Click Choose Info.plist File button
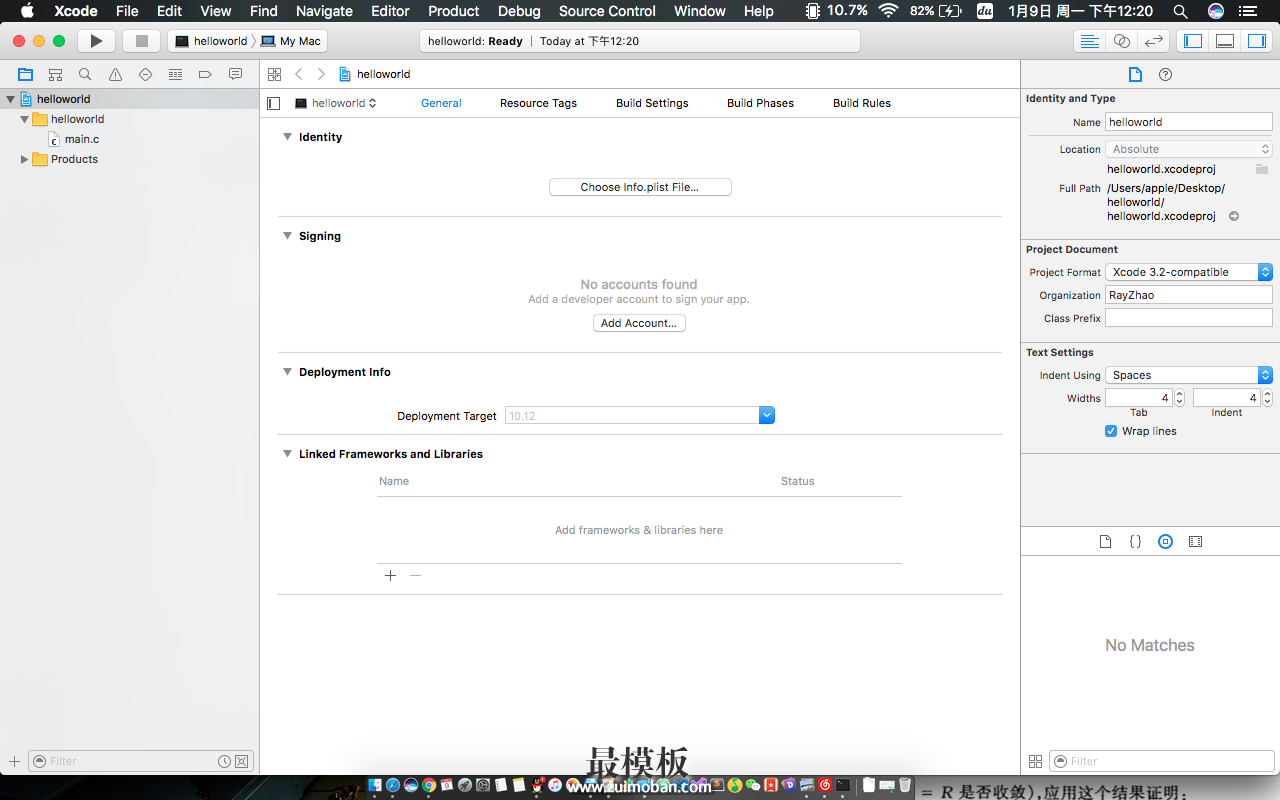The width and height of the screenshot is (1280, 800). pyautogui.click(x=640, y=187)
